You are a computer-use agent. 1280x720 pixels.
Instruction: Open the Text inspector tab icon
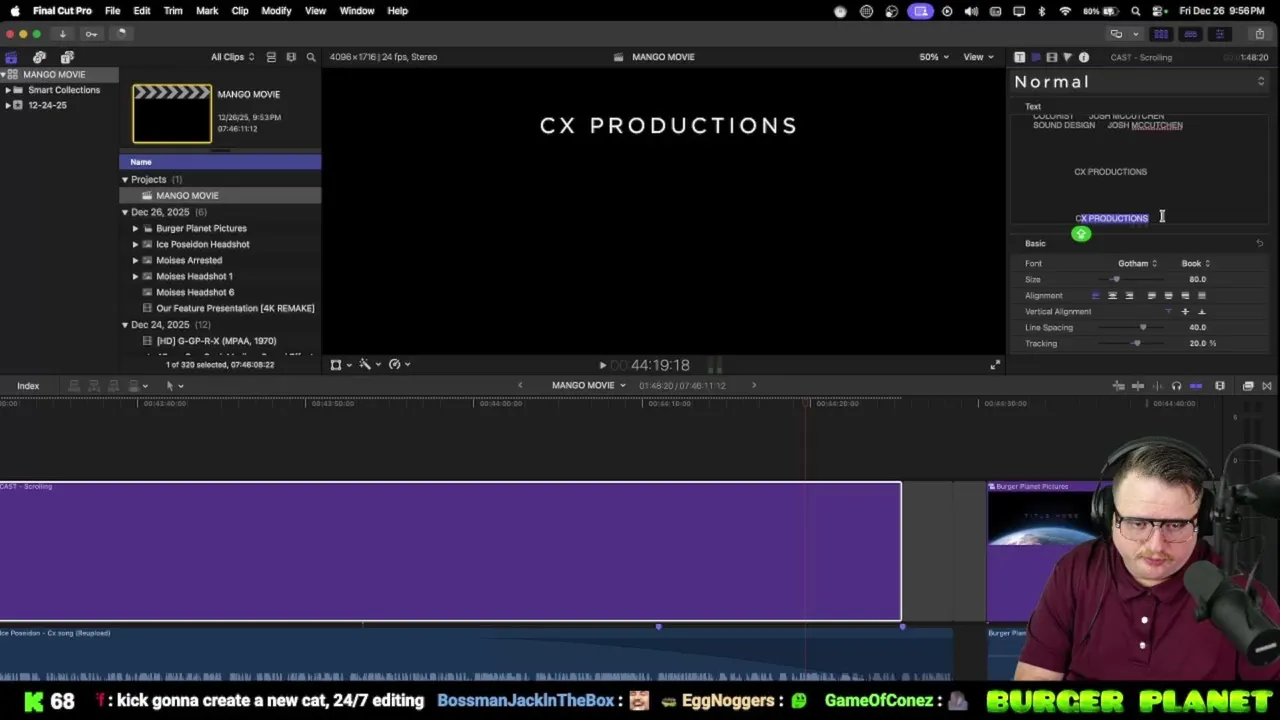[1019, 57]
